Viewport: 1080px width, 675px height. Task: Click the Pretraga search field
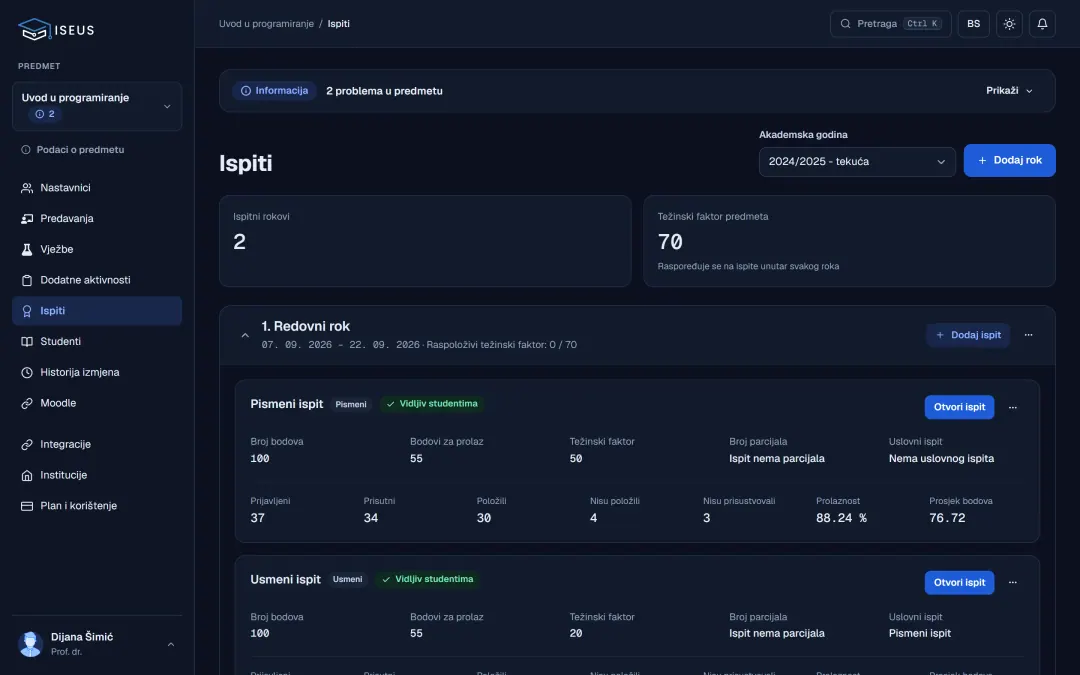click(891, 24)
